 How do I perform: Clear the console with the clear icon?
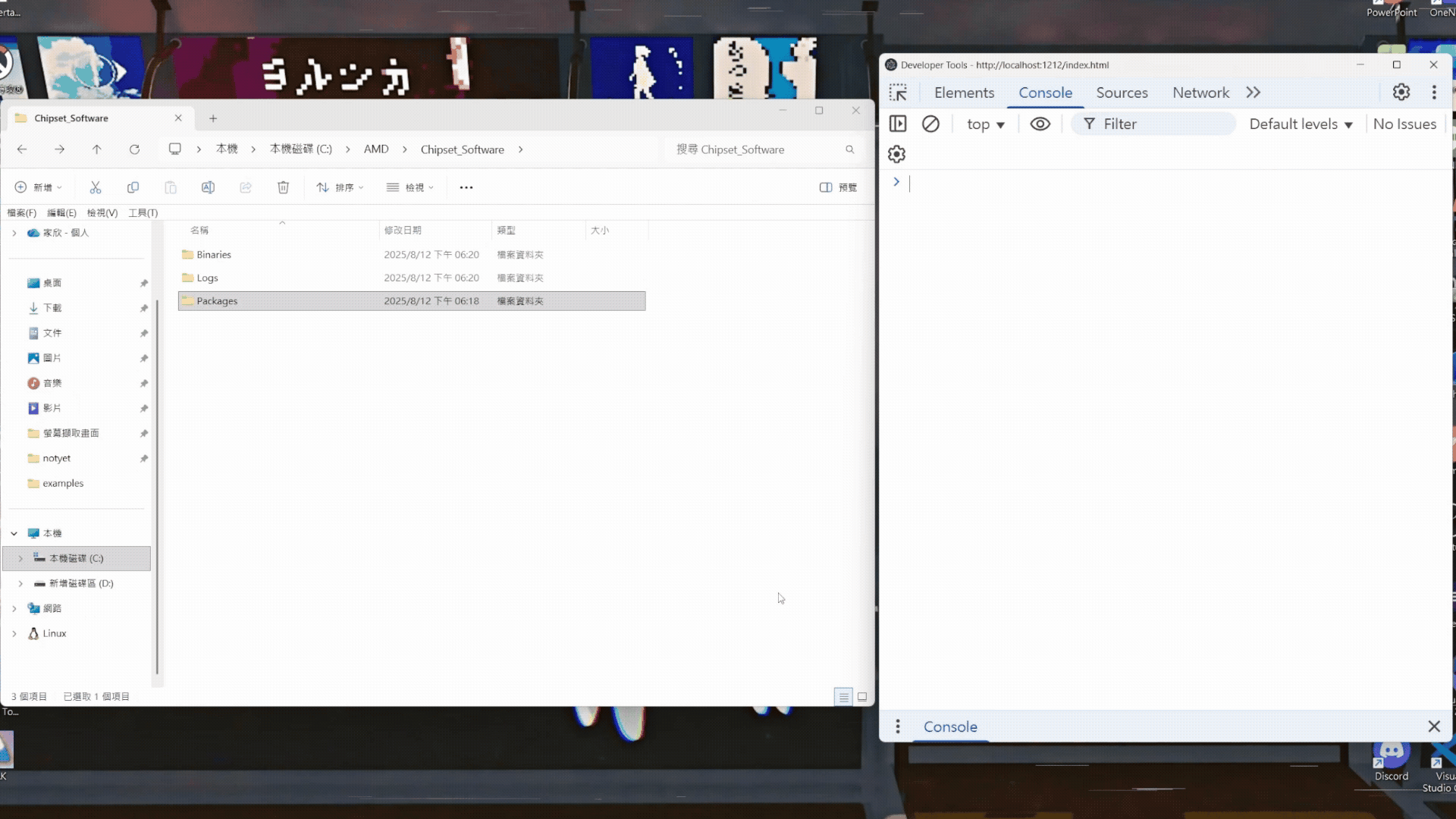click(x=931, y=124)
